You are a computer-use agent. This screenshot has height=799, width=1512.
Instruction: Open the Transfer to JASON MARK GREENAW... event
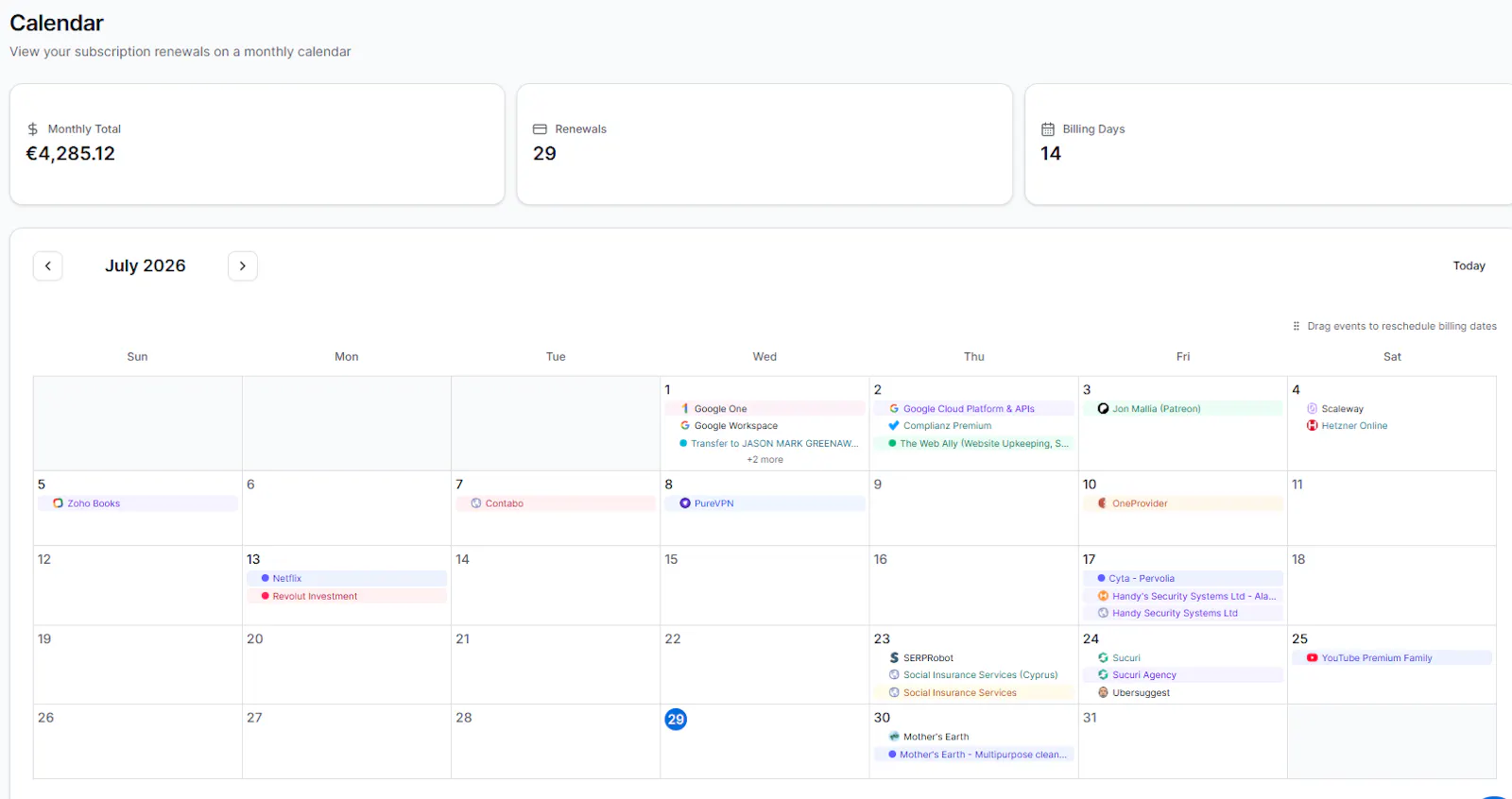pyautogui.click(x=765, y=444)
